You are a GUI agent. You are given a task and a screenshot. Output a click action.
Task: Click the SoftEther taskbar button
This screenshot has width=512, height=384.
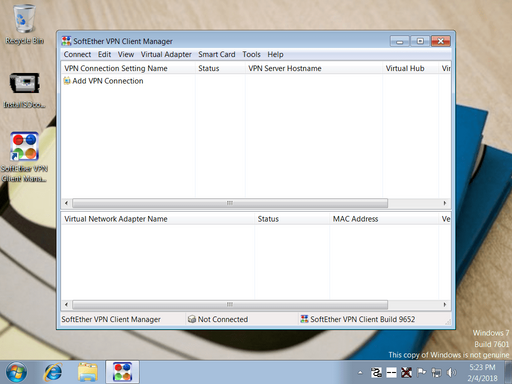coord(122,372)
